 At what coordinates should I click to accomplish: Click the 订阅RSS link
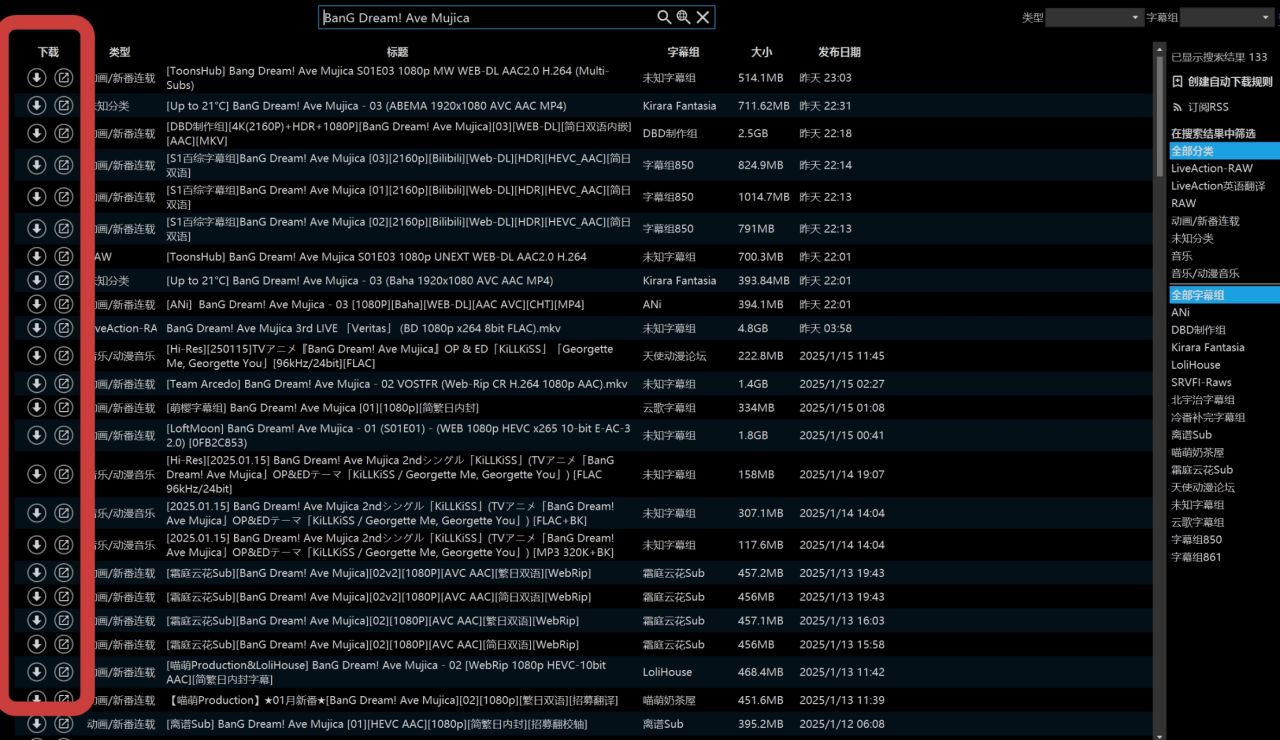(1208, 107)
